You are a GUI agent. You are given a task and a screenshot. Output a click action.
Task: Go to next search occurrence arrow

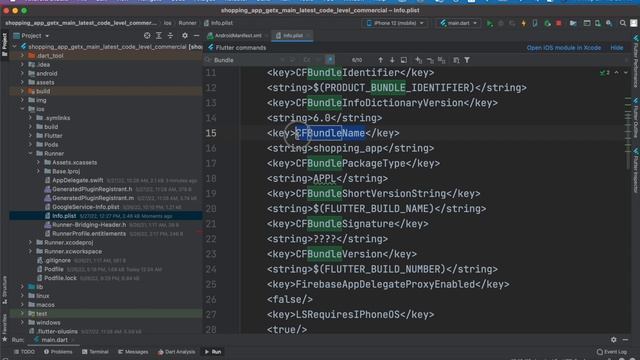click(x=392, y=60)
